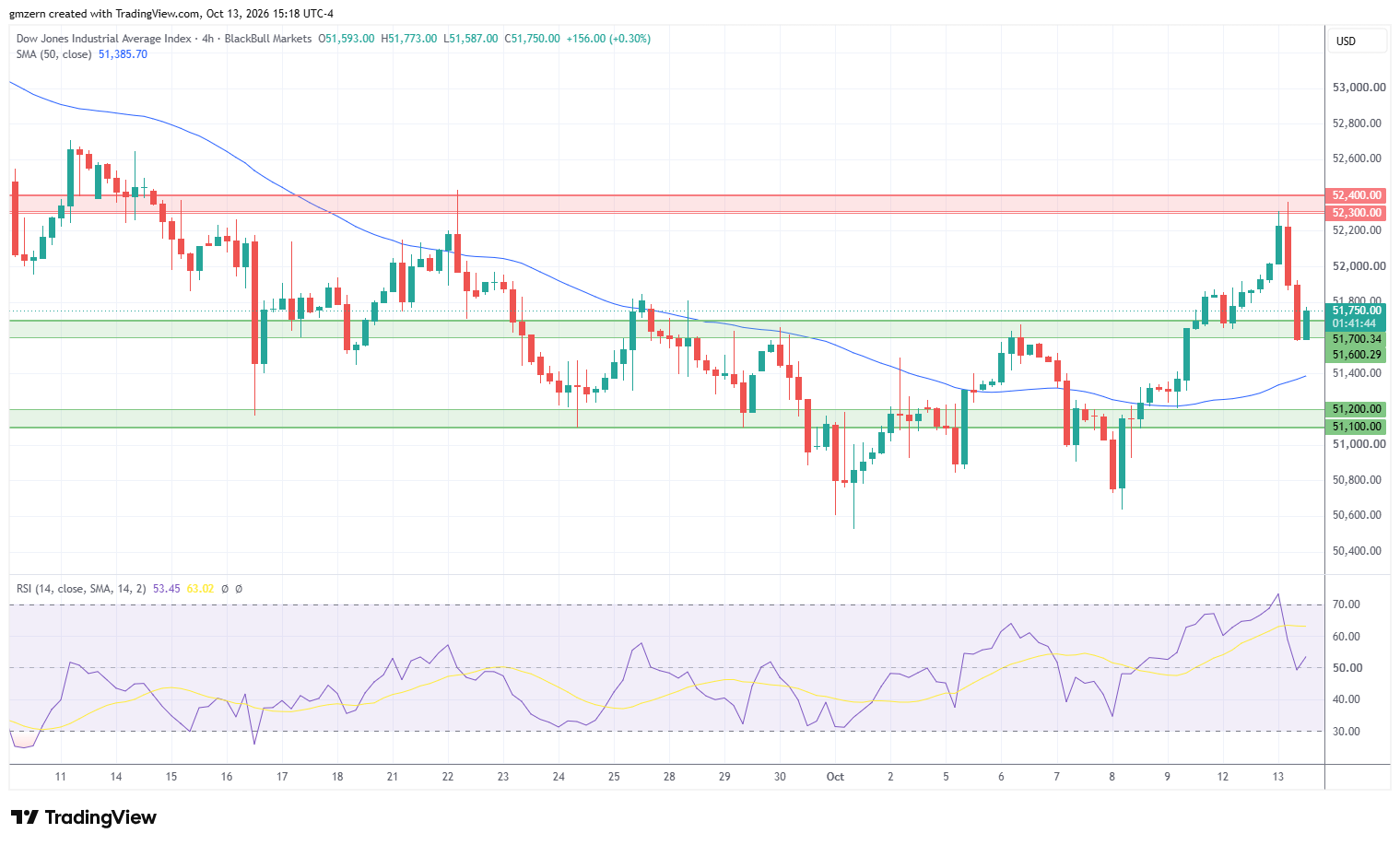
Task: Click the 51,400.00 price axis label
Action: (1358, 373)
